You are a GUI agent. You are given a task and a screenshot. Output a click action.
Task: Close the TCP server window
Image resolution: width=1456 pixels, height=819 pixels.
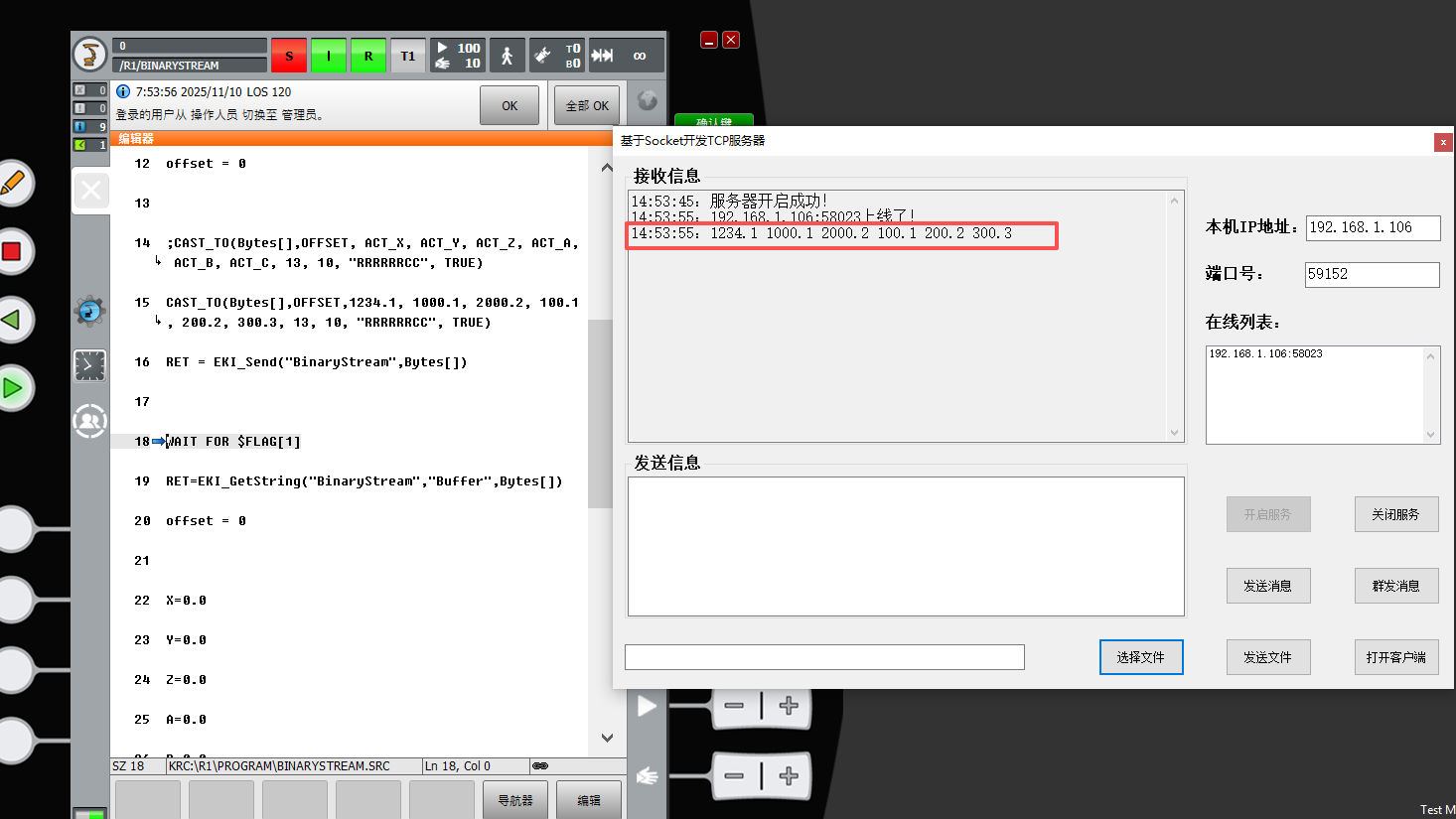[1443, 142]
